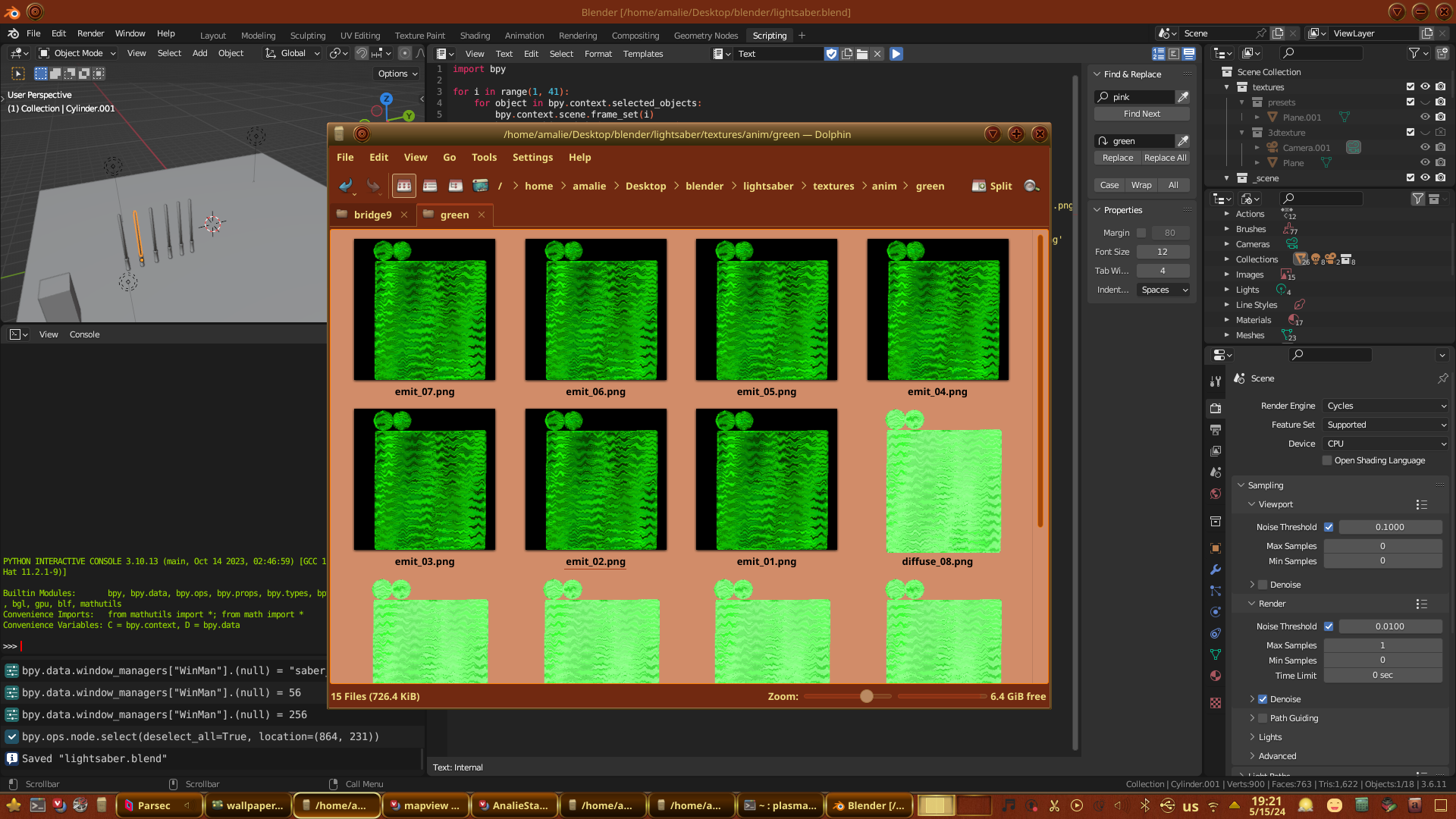
Task: Open the Material properties tab icon
Action: click(1216, 676)
